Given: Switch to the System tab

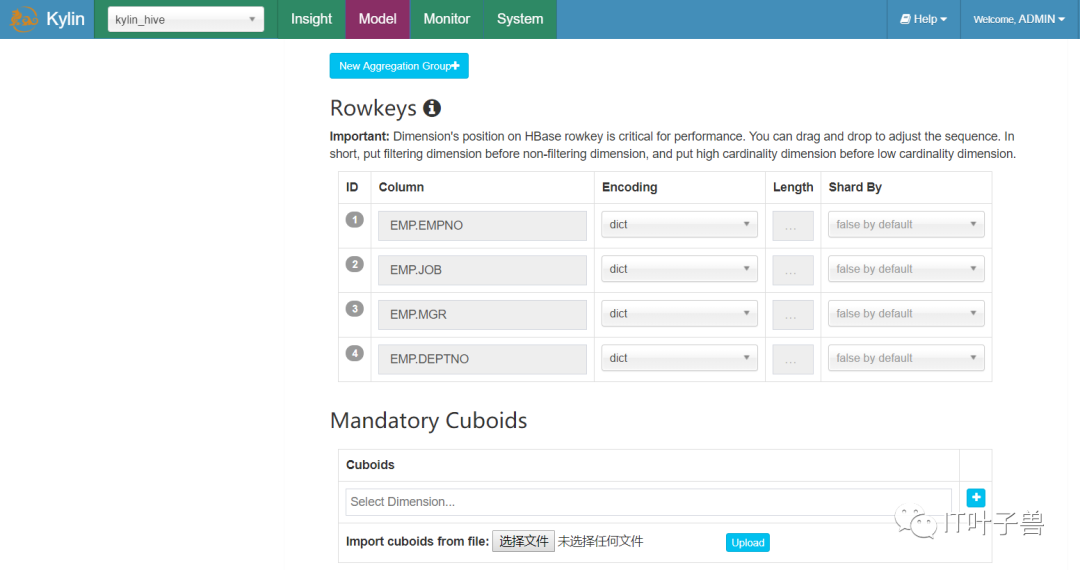Looking at the screenshot, I should 520,19.
